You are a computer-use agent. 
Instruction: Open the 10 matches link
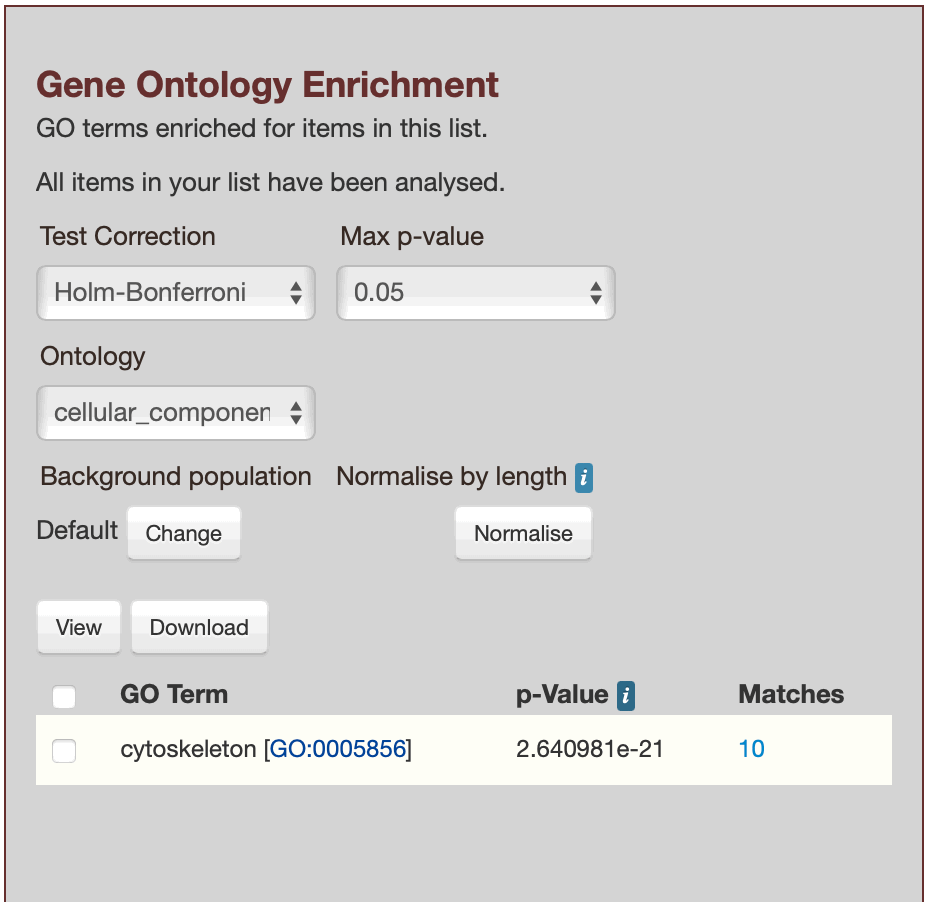click(x=751, y=749)
